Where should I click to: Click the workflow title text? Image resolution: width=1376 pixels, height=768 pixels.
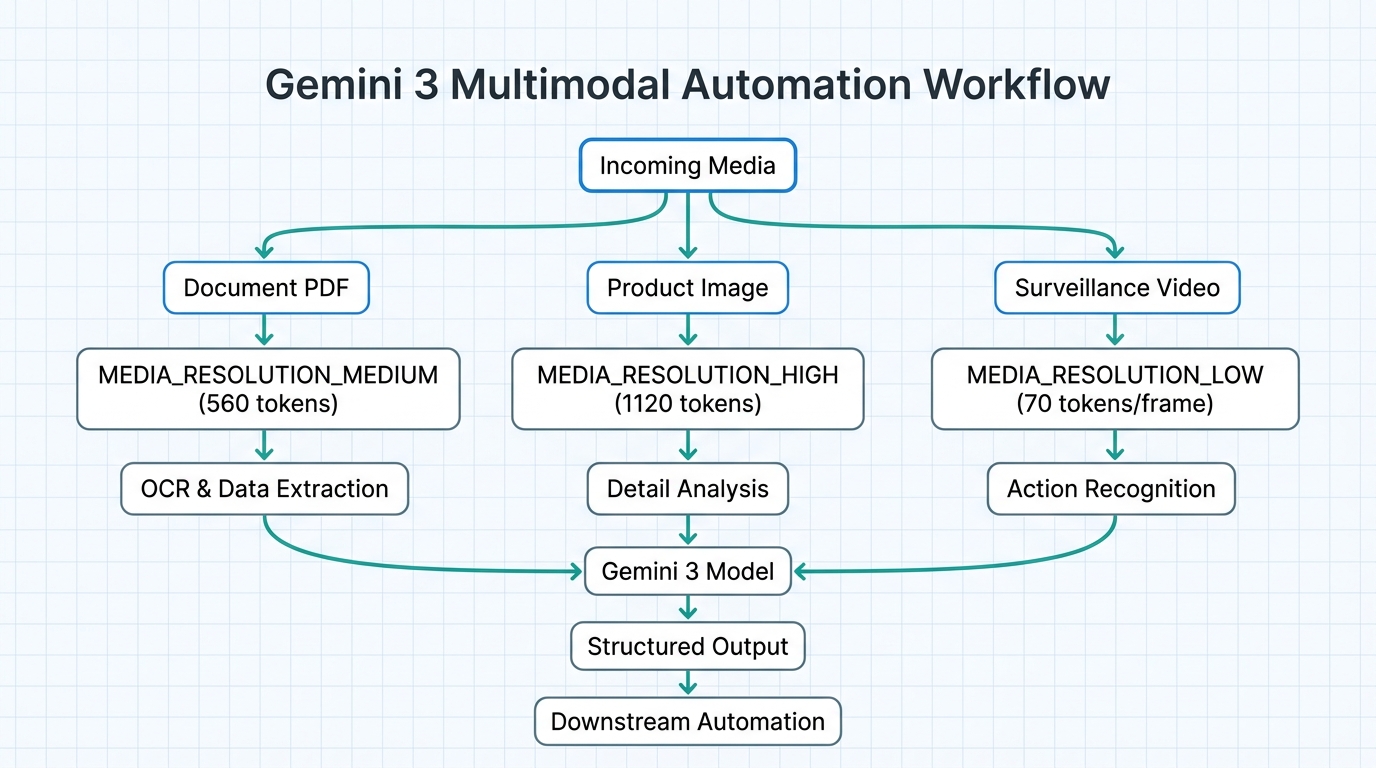click(x=688, y=84)
